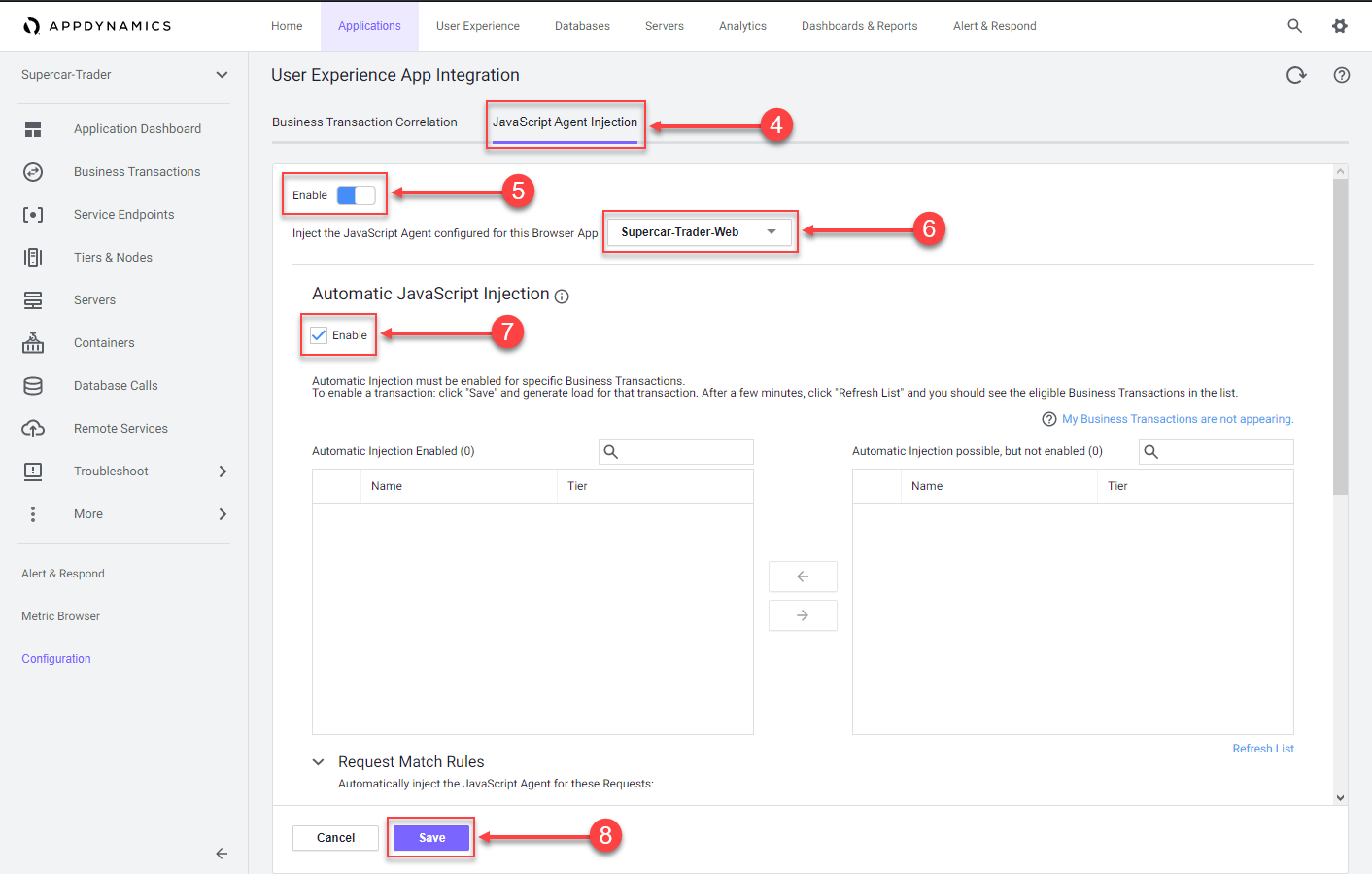Screen dimensions: 1372x874
Task: Open the help question mark icon
Action: tap(1342, 75)
